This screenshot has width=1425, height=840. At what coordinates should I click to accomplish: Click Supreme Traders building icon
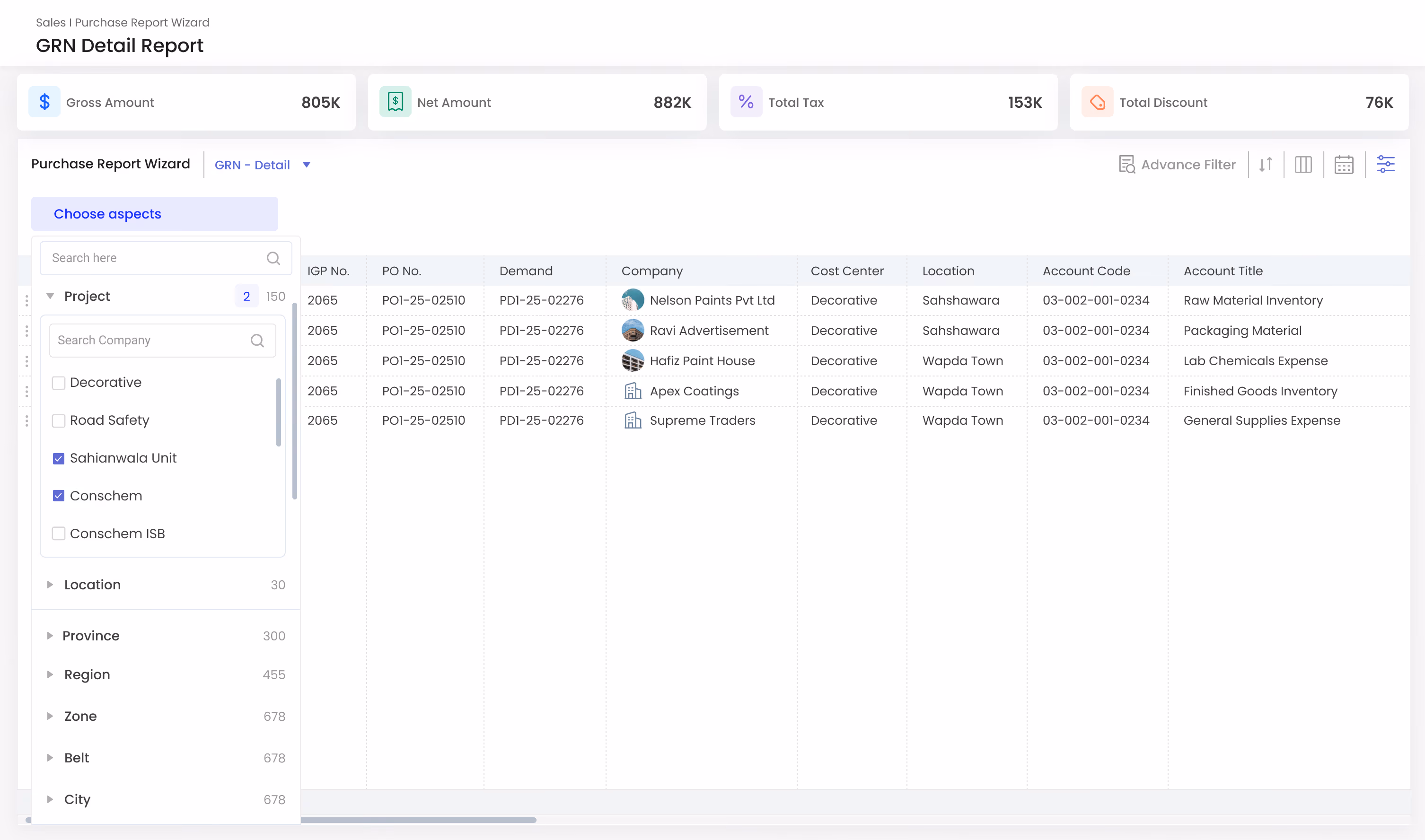click(x=633, y=420)
